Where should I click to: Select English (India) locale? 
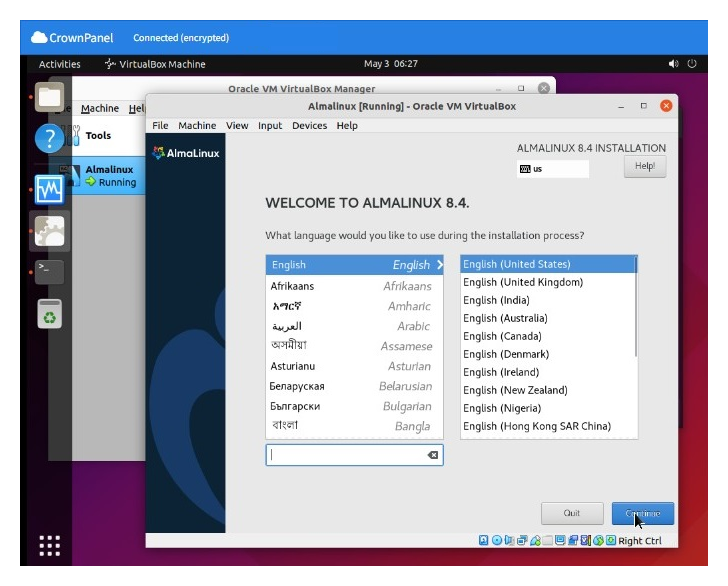(547, 300)
